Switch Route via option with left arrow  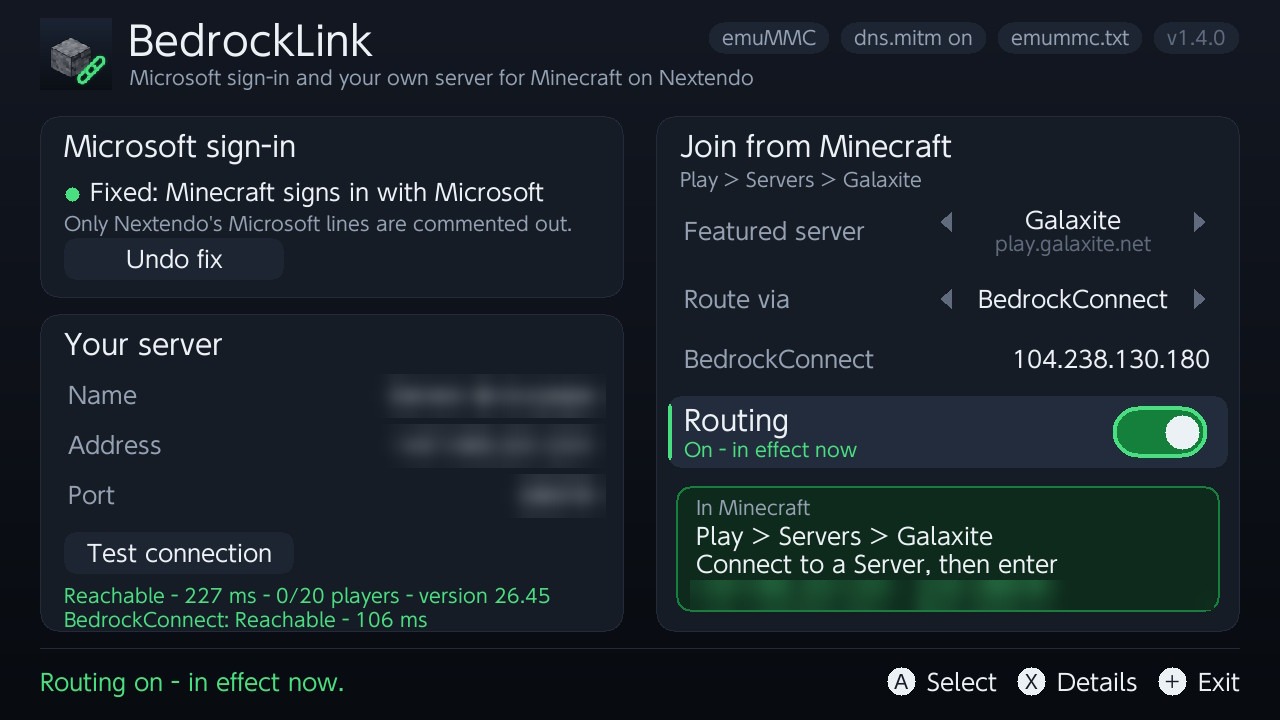coord(946,299)
